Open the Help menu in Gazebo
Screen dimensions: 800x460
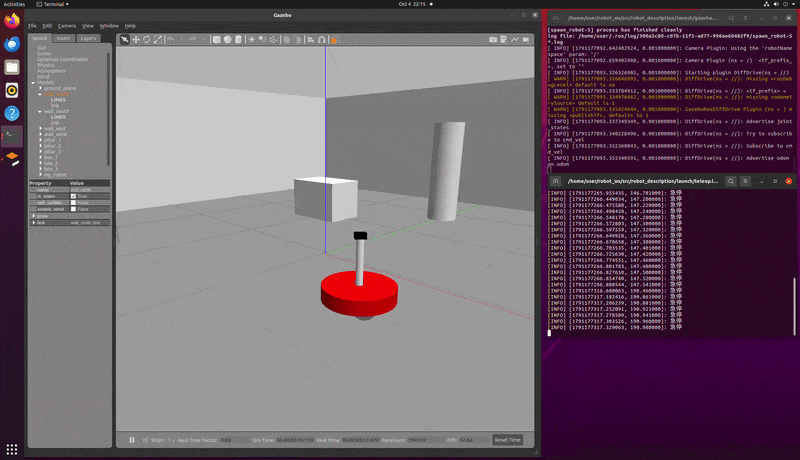[130, 25]
